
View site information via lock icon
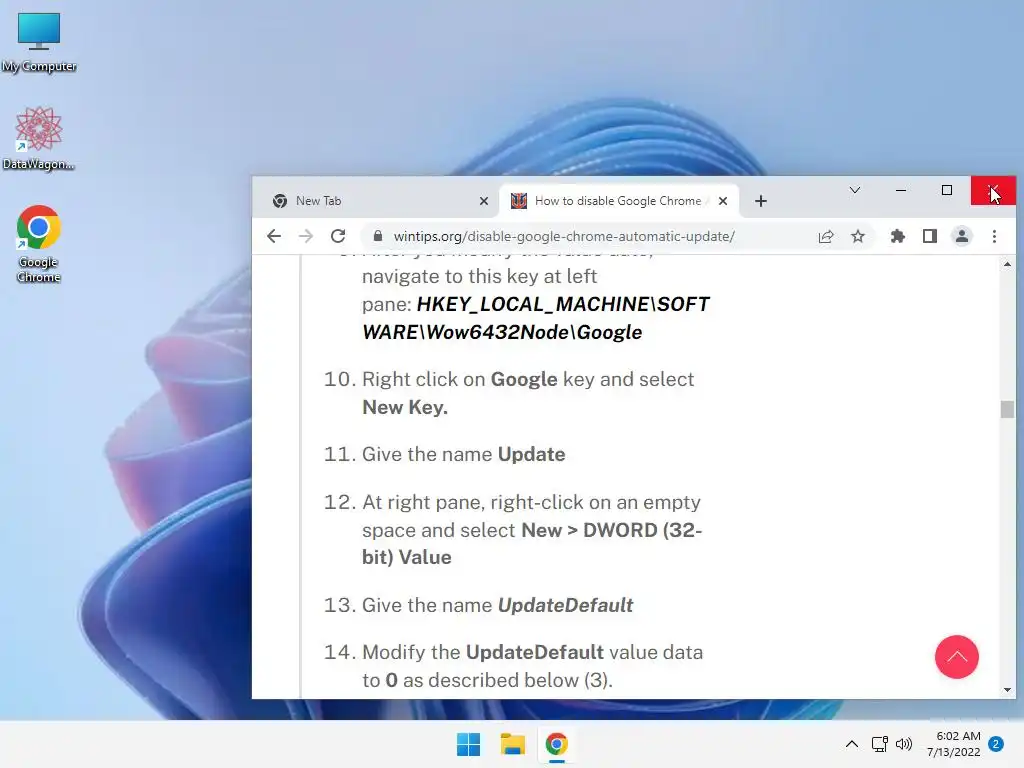(x=377, y=236)
